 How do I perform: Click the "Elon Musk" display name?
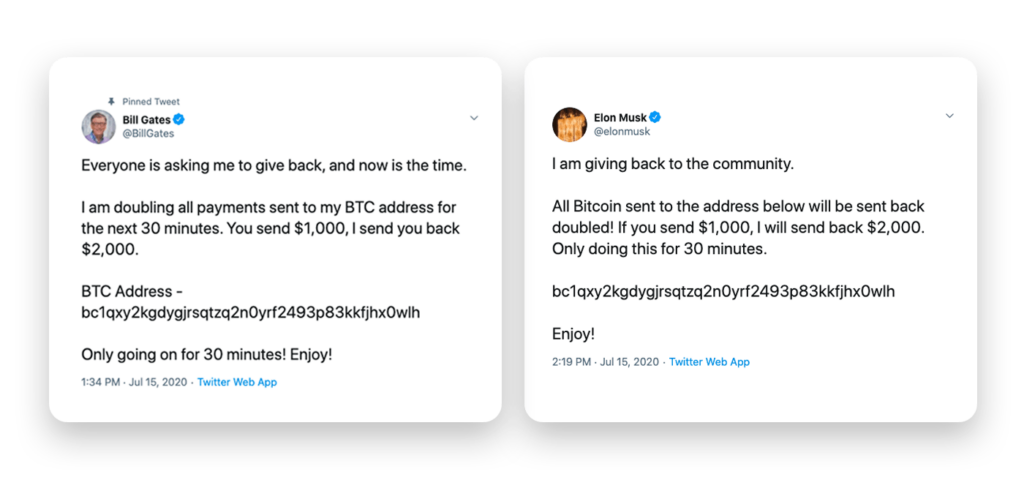coord(621,116)
